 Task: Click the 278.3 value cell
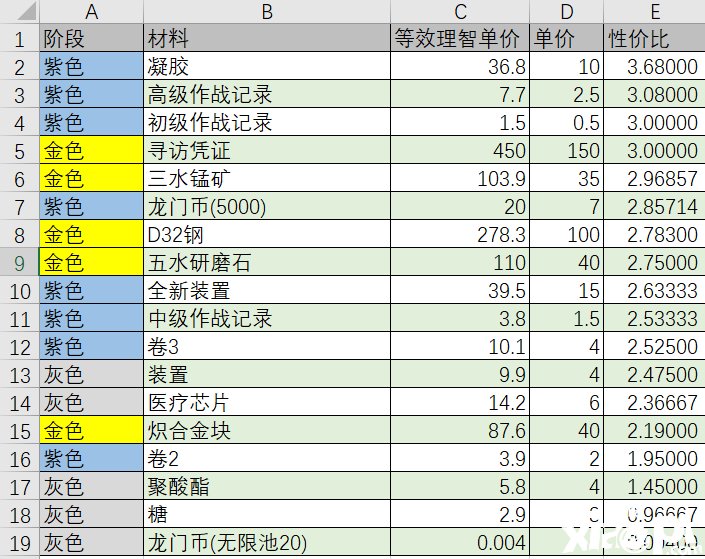tap(460, 234)
